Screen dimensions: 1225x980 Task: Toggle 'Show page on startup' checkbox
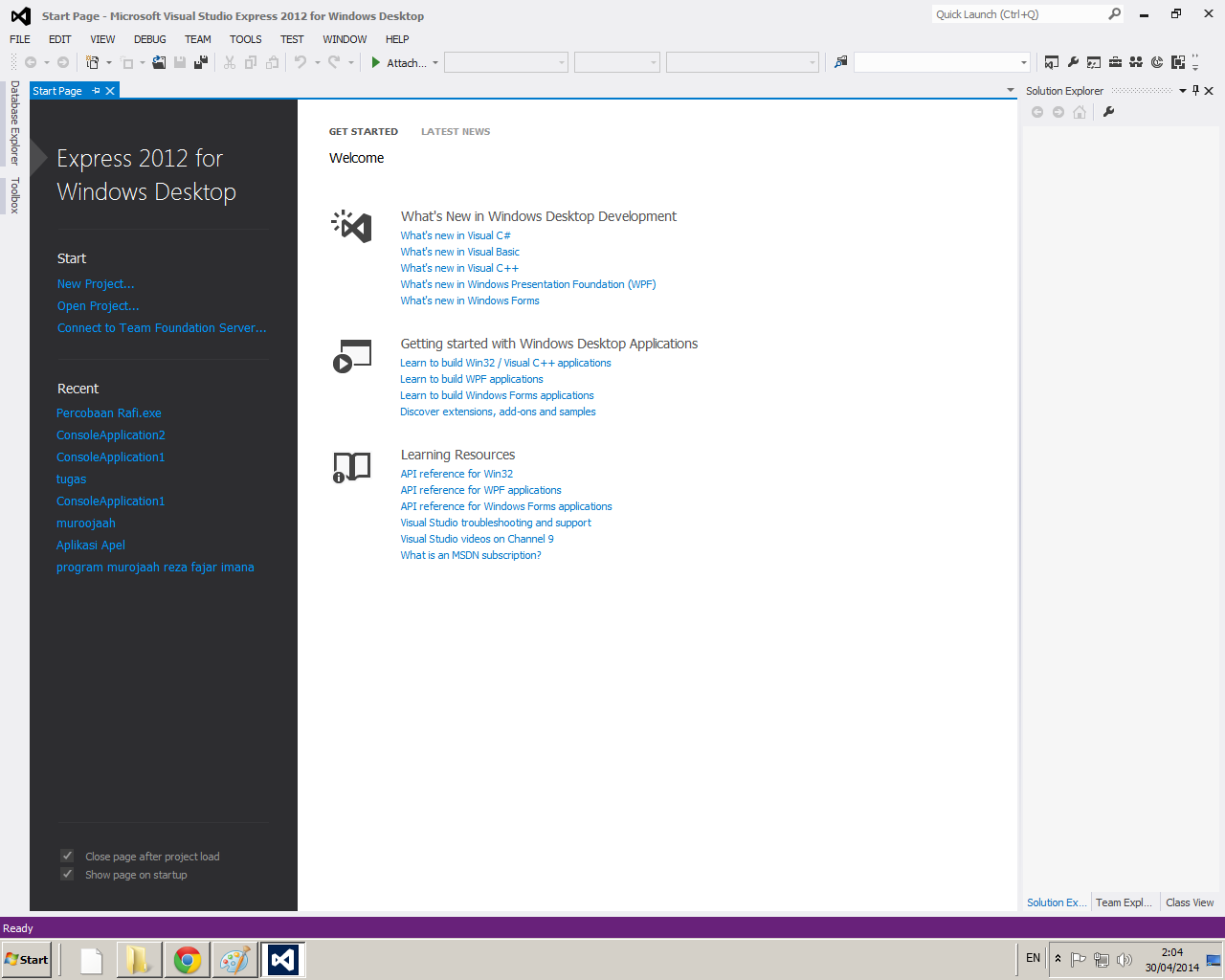click(67, 874)
